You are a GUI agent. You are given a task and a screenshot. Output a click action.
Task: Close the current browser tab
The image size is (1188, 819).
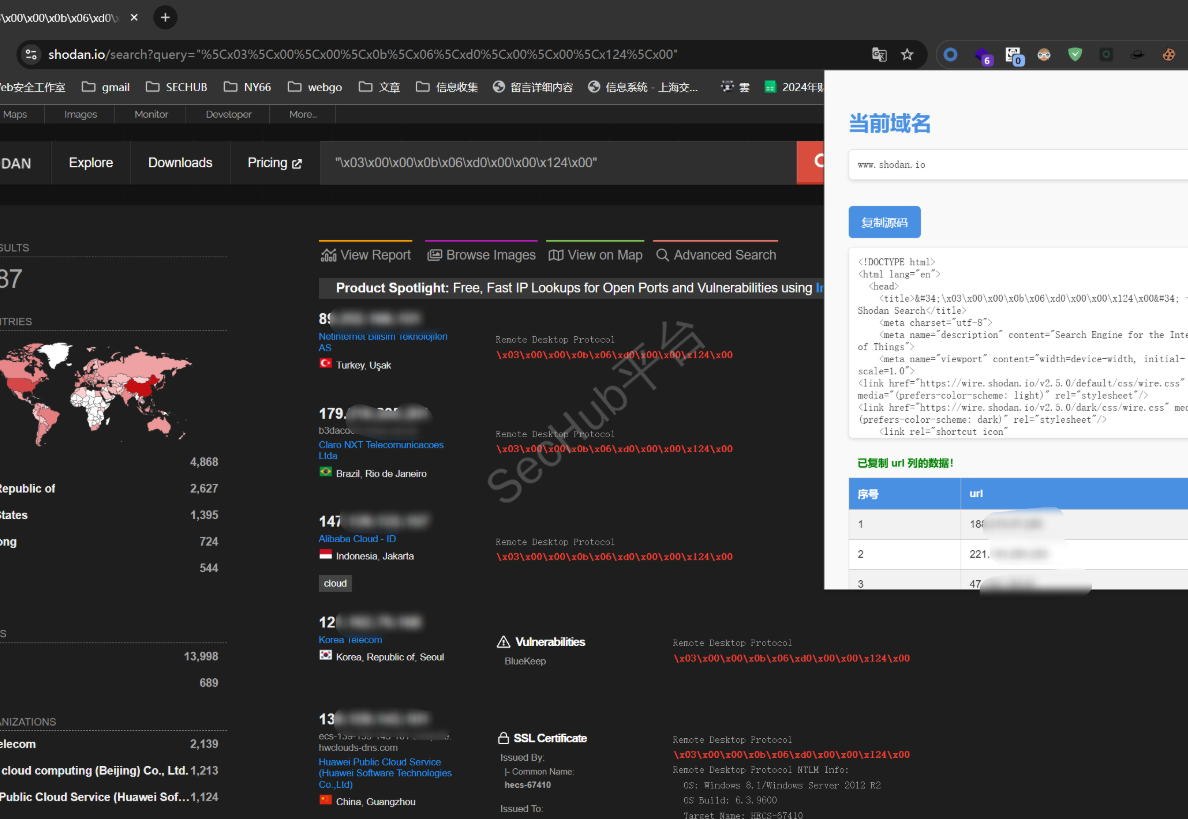(134, 17)
